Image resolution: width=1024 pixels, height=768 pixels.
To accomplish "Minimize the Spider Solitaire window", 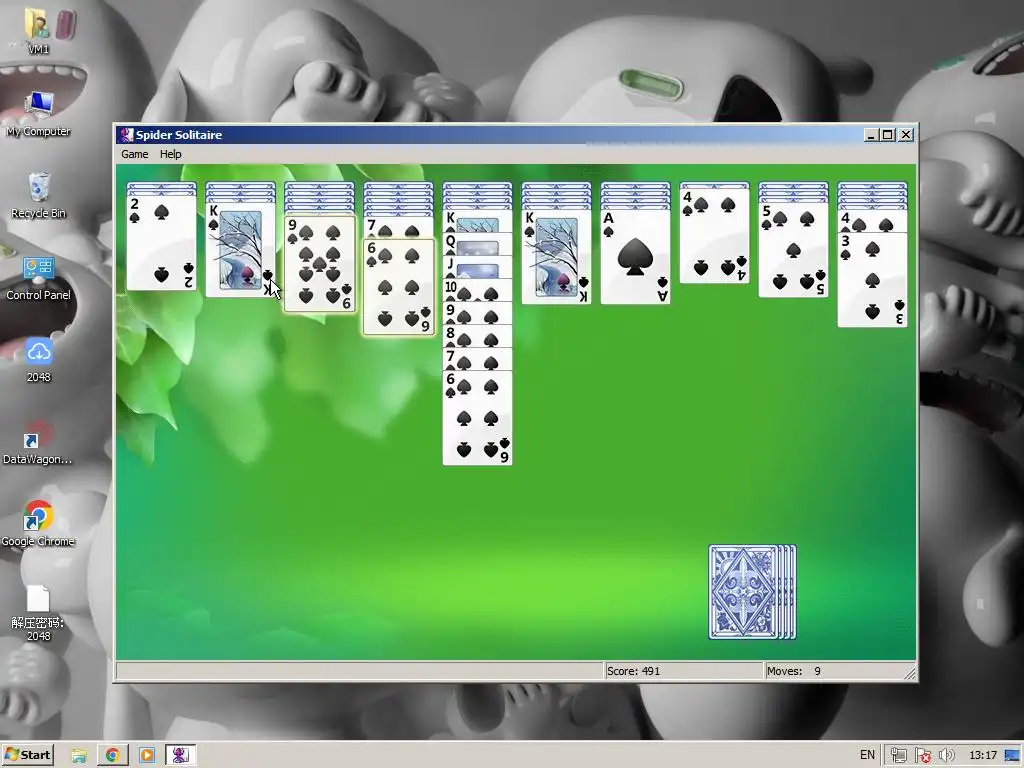I will pyautogui.click(x=871, y=135).
